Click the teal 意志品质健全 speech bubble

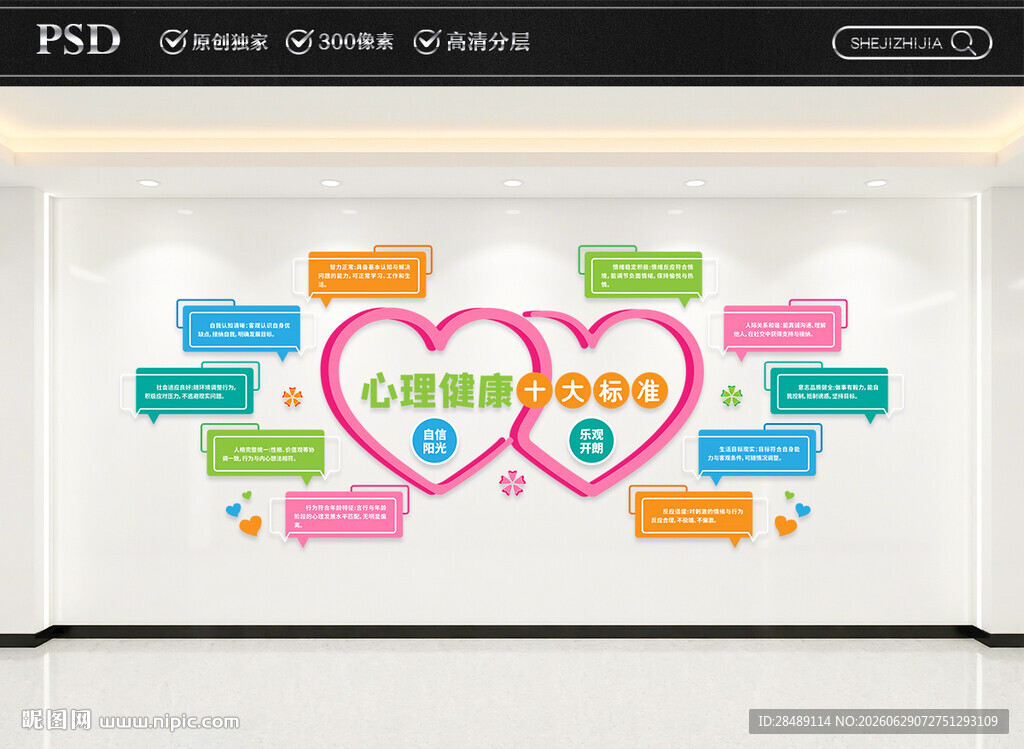click(829, 392)
